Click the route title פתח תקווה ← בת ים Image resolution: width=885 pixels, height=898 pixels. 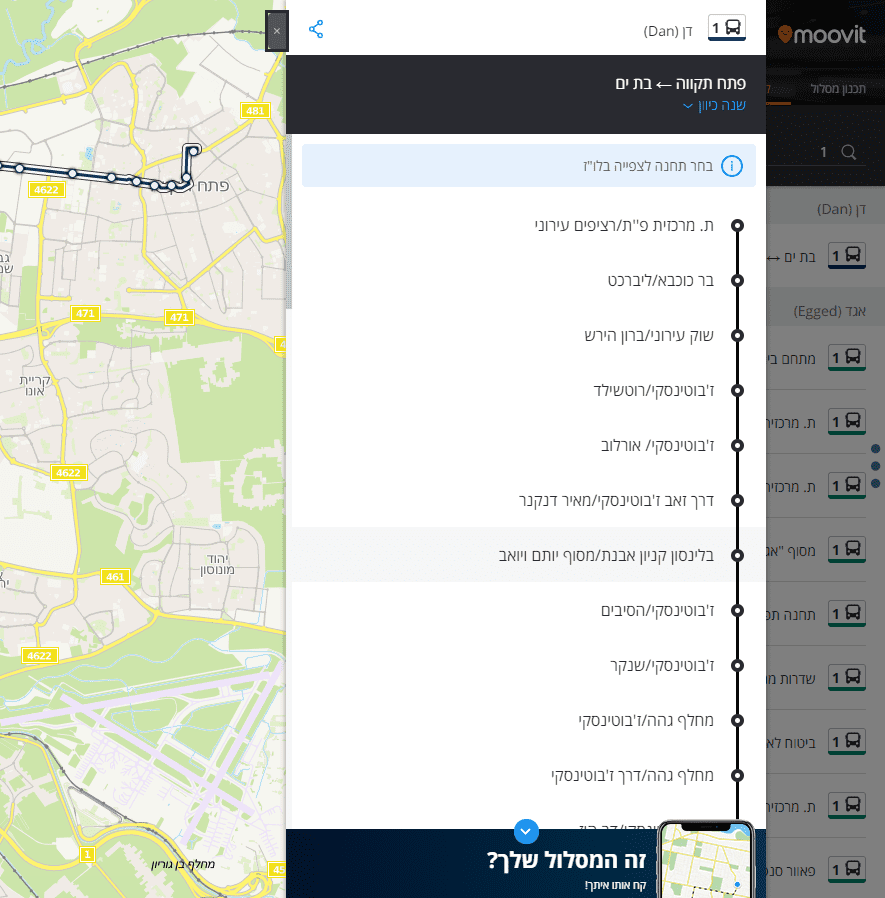coord(681,84)
